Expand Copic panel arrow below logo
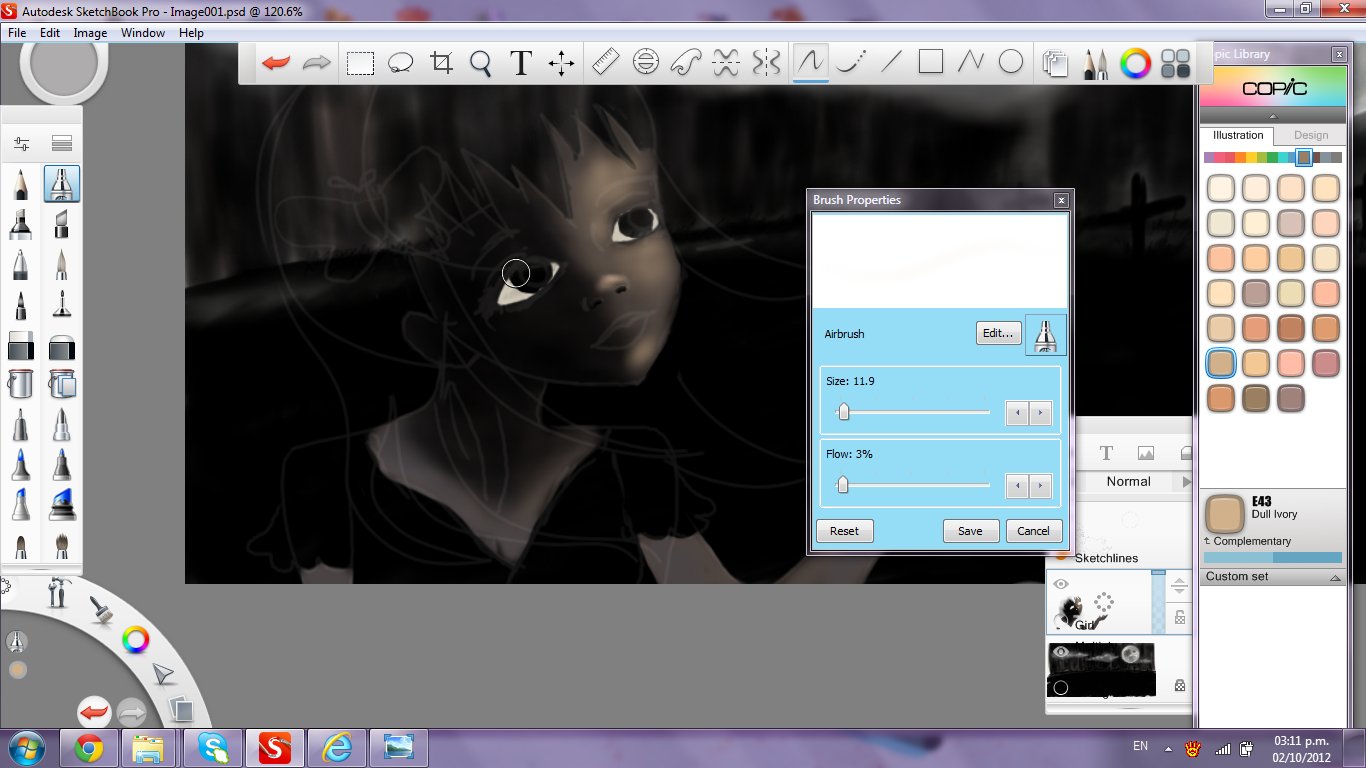 click(x=1273, y=117)
